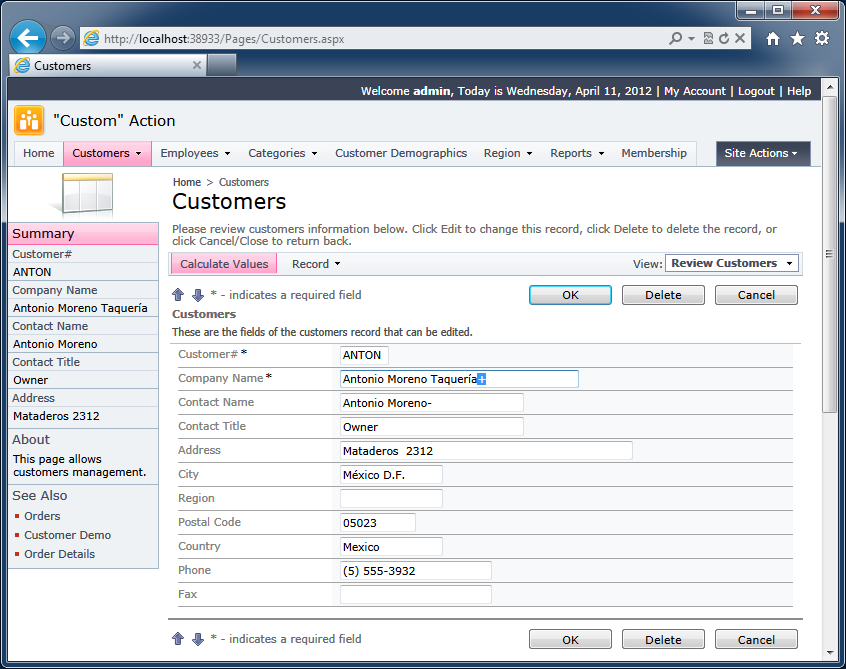
Task: Click the bottom up-arrow previous record icon
Action: [x=178, y=639]
